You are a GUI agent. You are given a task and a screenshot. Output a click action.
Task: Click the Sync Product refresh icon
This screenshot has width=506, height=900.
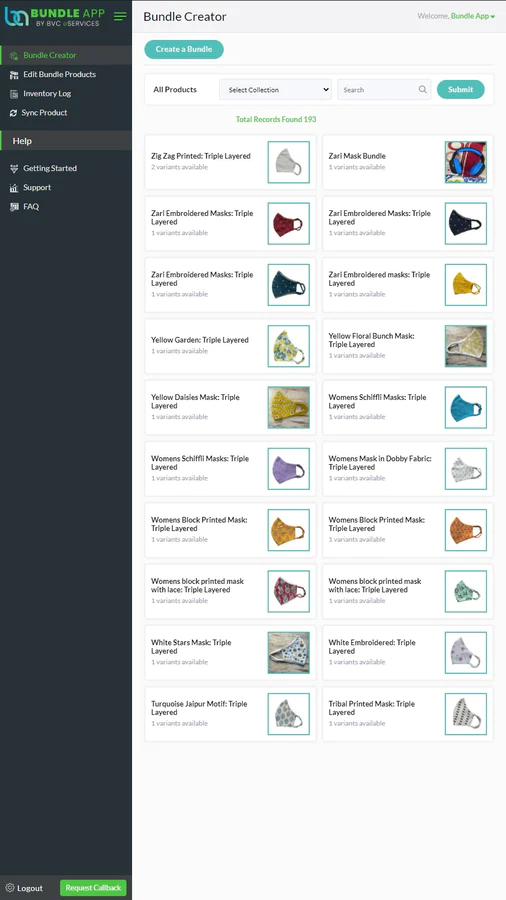(x=14, y=113)
